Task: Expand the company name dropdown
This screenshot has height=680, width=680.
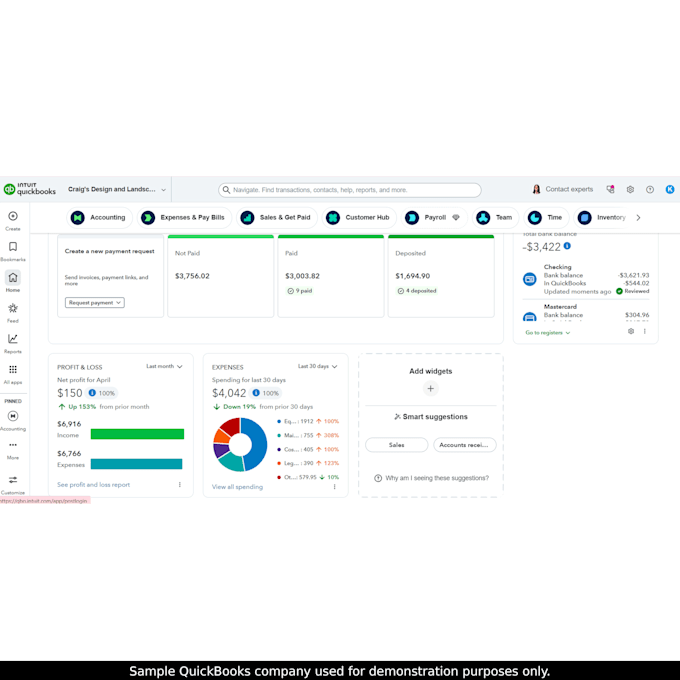Action: coord(117,190)
